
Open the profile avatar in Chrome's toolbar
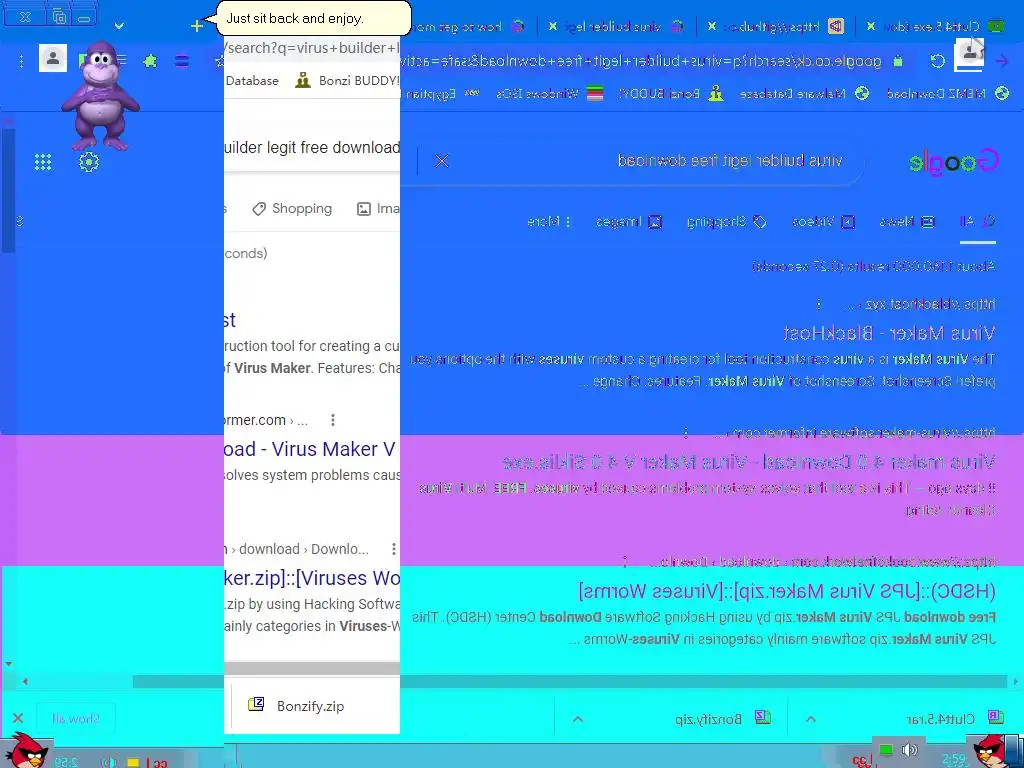click(53, 59)
